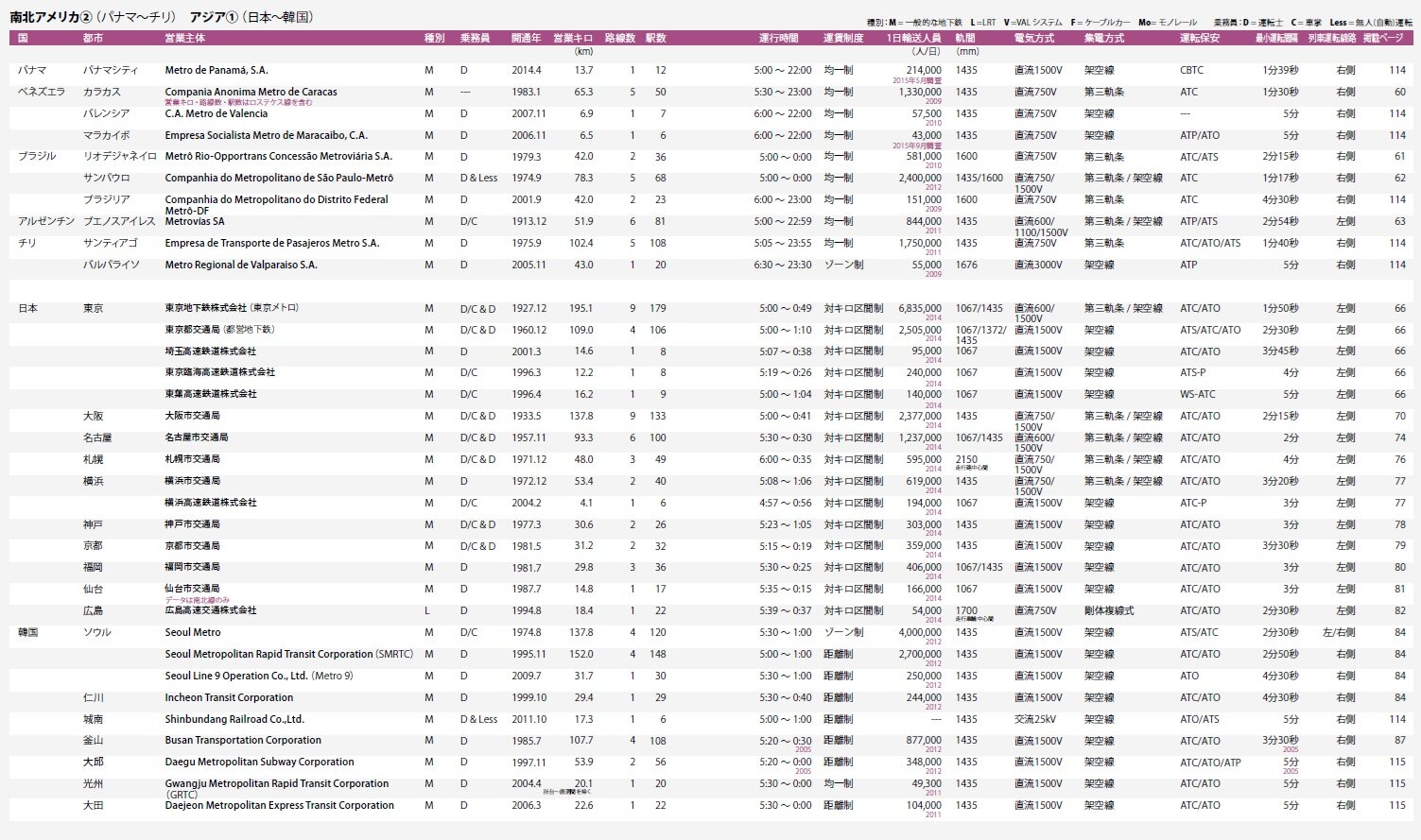Select the 運行時間 column header
1421x840 pixels.
778,39
